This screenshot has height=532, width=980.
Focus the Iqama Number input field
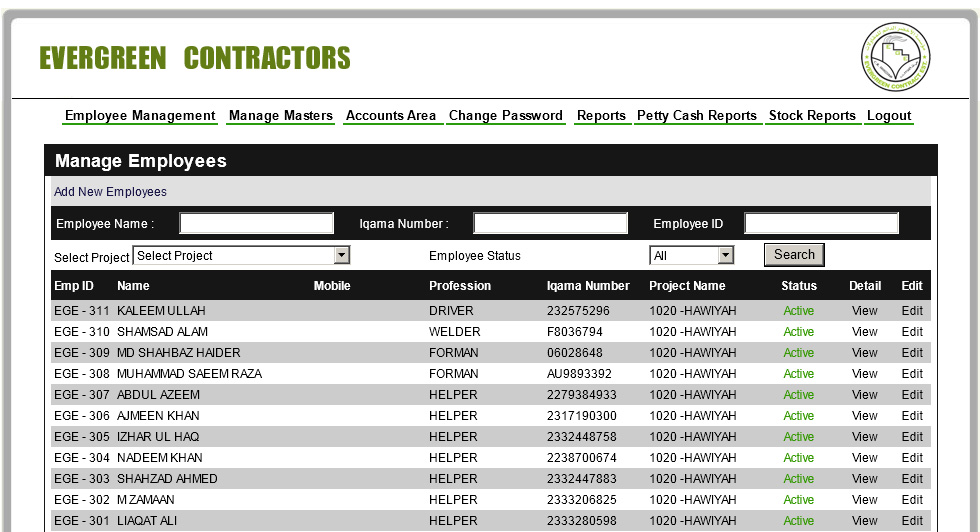[x=550, y=223]
